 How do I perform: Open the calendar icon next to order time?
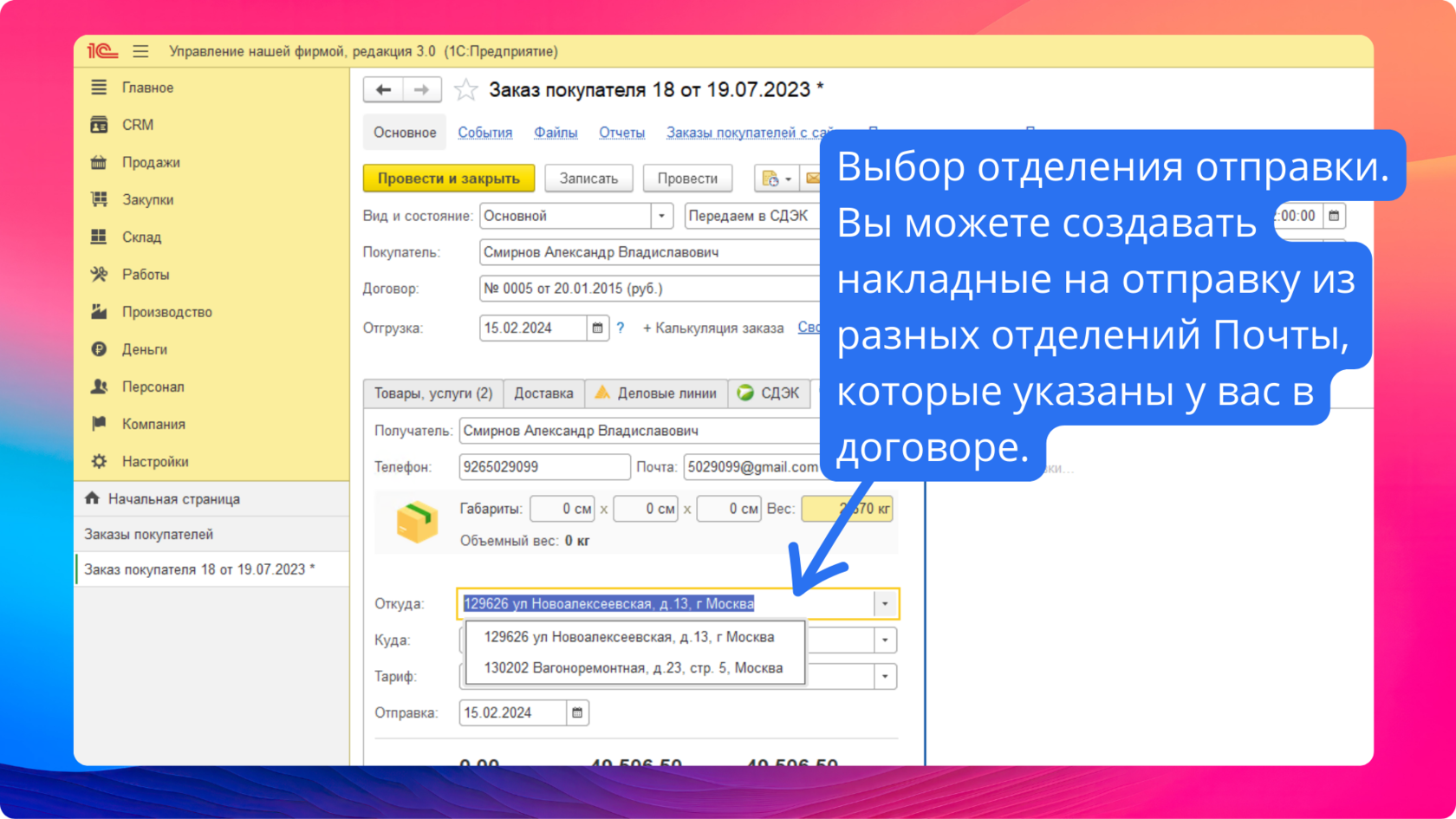(1335, 216)
